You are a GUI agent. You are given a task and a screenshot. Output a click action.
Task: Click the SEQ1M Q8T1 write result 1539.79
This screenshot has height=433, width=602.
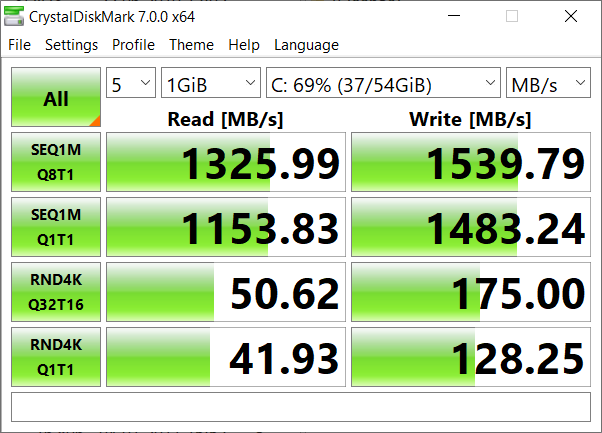click(x=471, y=162)
